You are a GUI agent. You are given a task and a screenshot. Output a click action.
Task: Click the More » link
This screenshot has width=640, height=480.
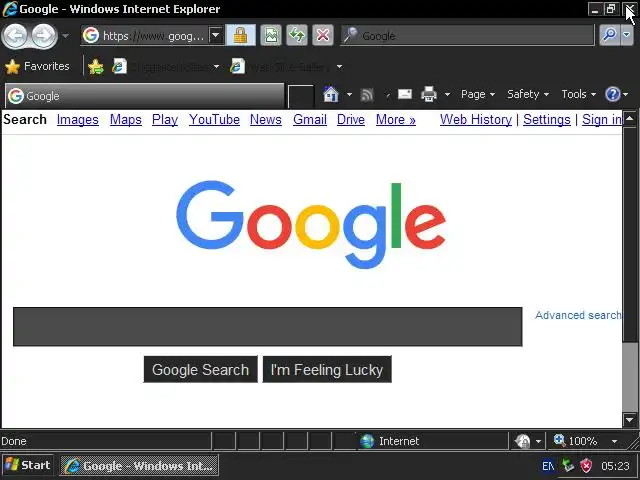point(396,120)
